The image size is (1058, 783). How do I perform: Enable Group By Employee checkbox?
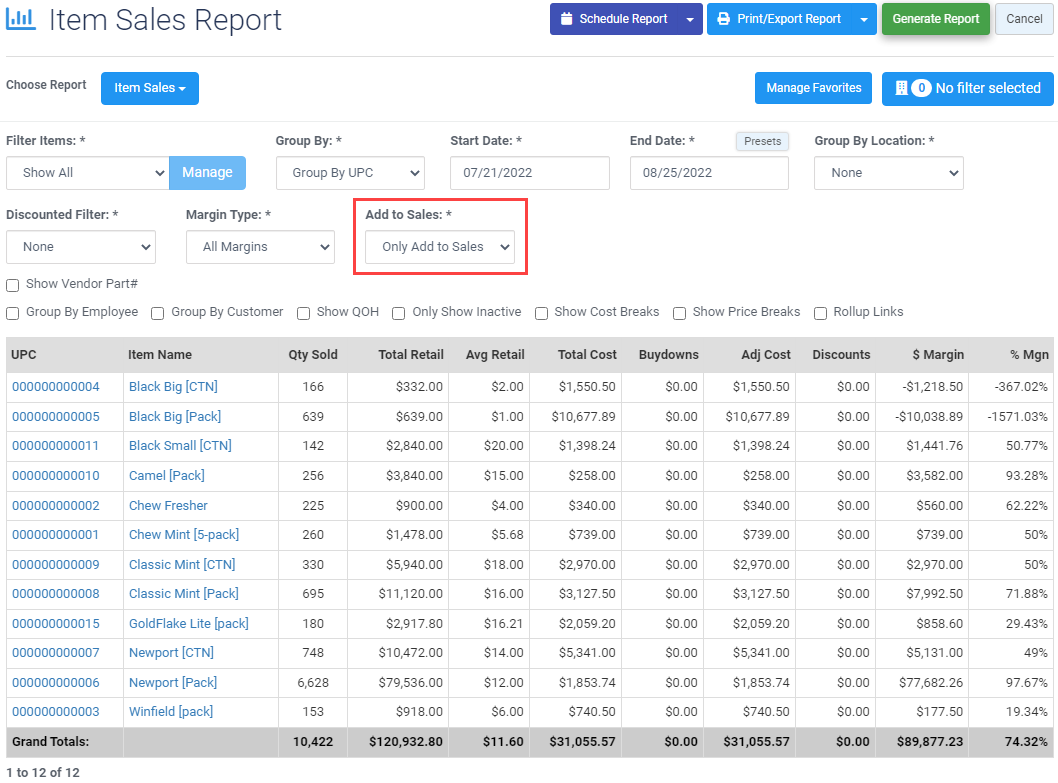pyautogui.click(x=13, y=313)
